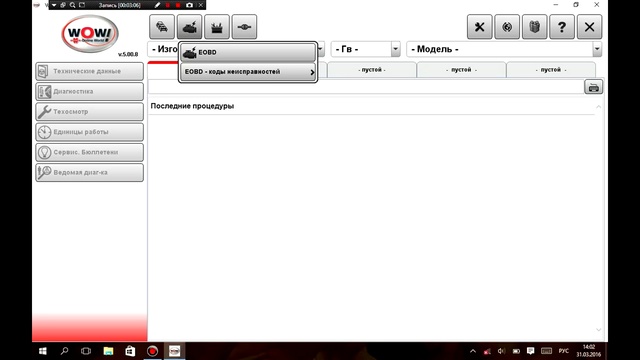Click the question mark help icon
The height and width of the screenshot is (360, 640).
click(x=562, y=27)
